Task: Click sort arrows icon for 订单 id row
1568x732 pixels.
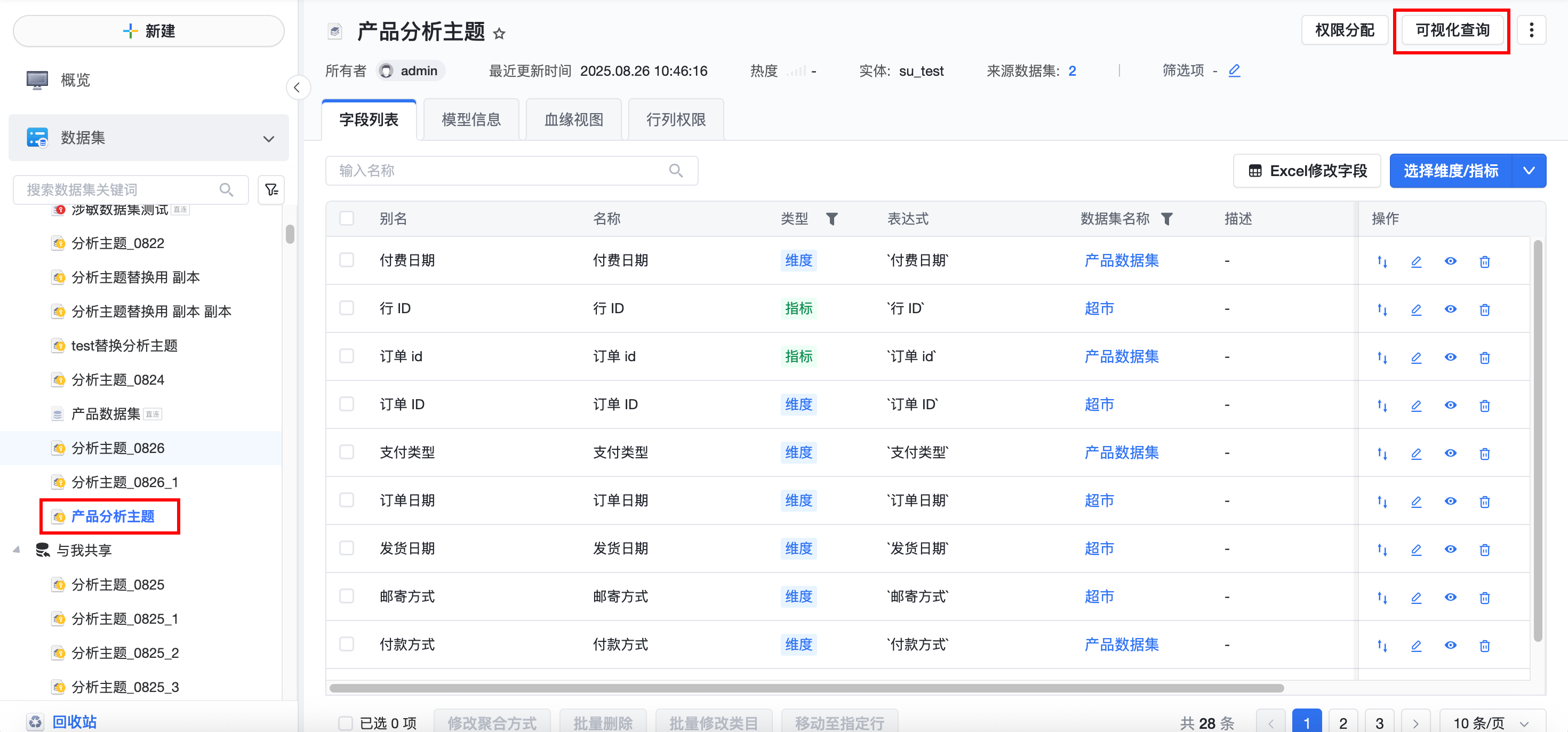Action: point(1382,357)
